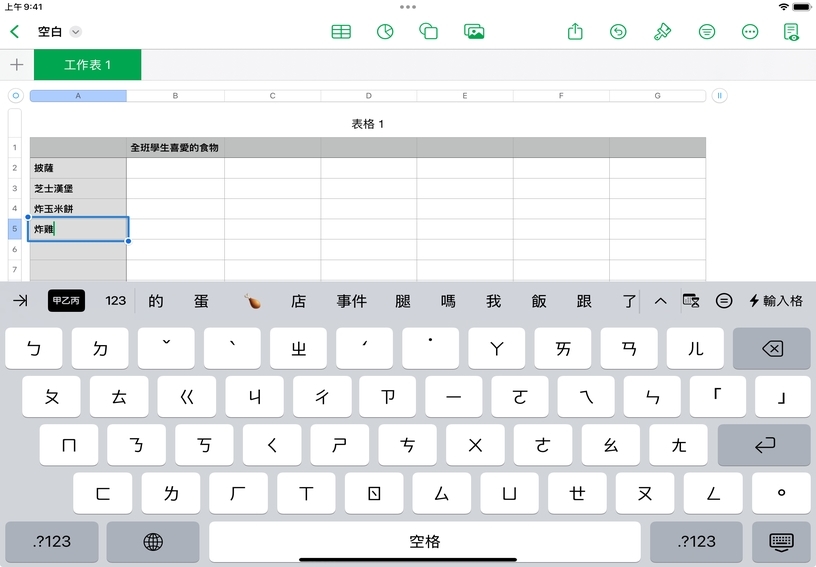Screen dimensions: 816x567
Task: Expand the candidate word suggestions list
Action: (x=660, y=301)
